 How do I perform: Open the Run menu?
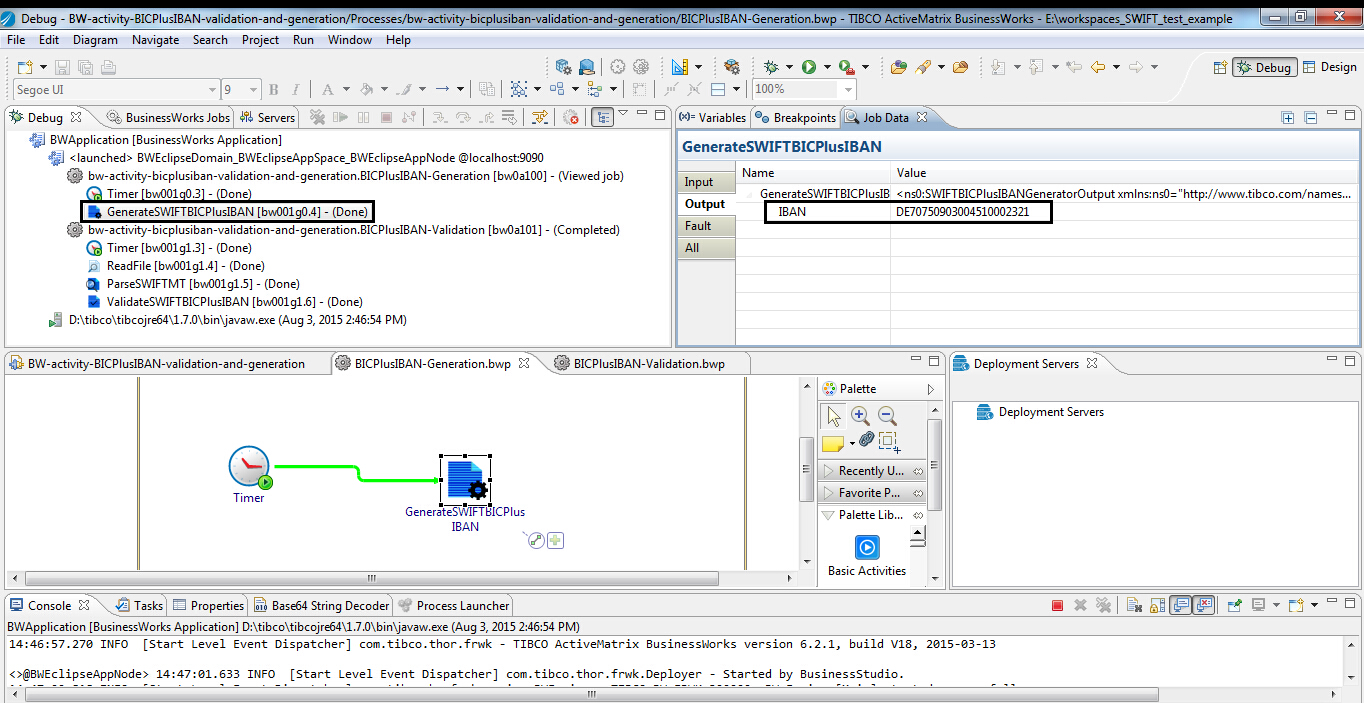[x=303, y=40]
